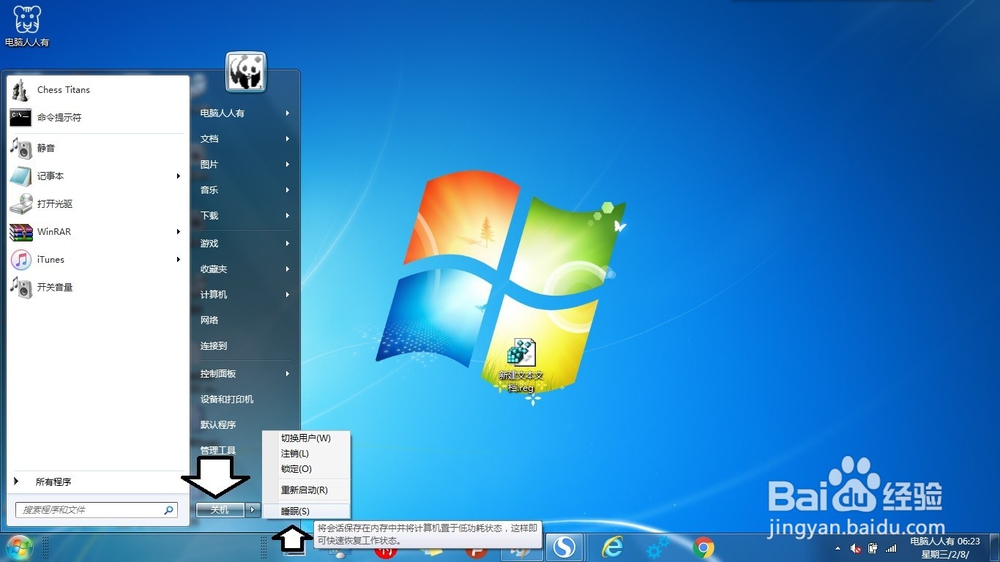Screen dimensions: 1000x562
Task: Click the Windows Start orb
Action: [x=19, y=547]
